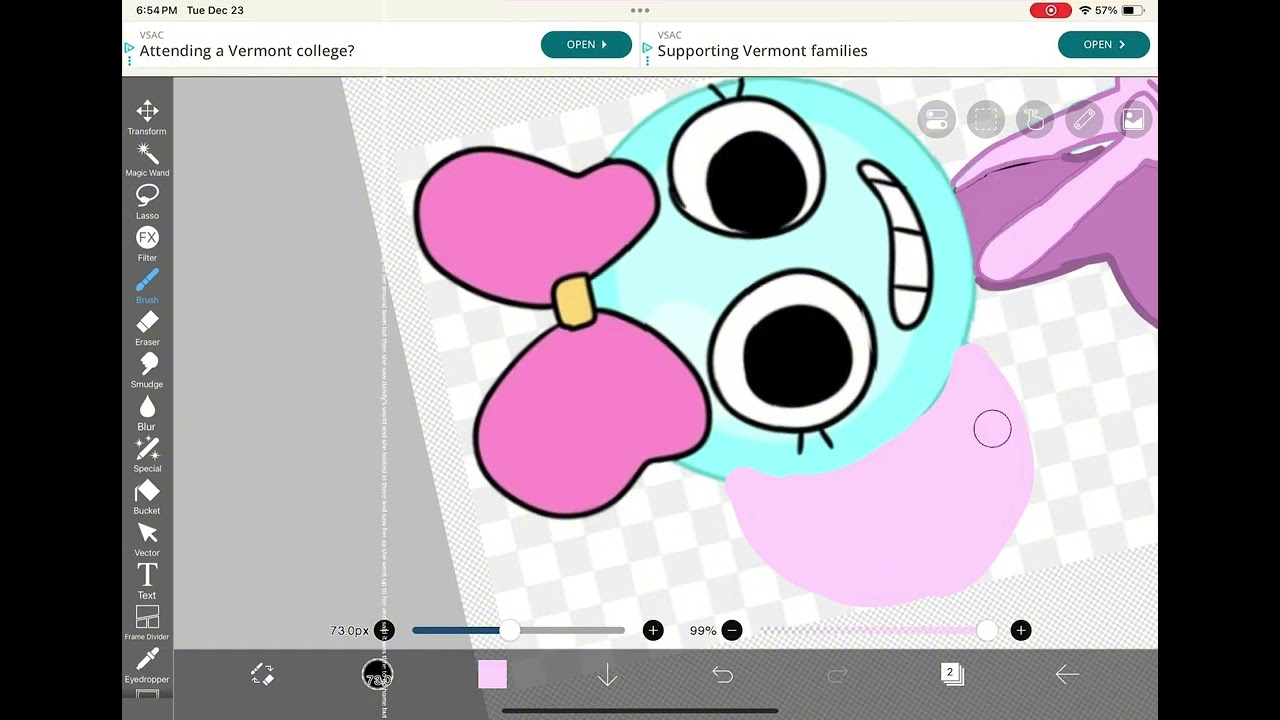
Task: Decrease brush thickness with minus button
Action: point(384,630)
